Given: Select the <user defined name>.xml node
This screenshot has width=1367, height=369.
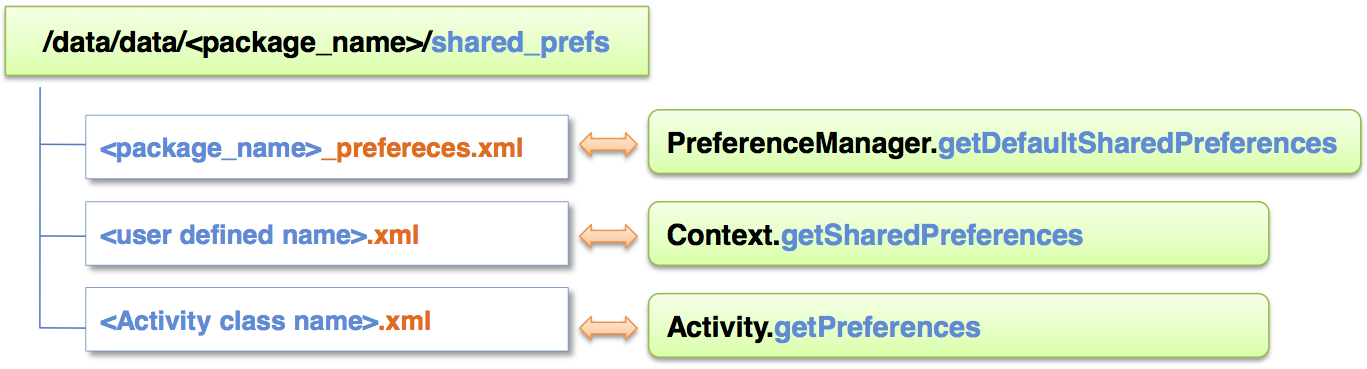Looking at the screenshot, I should pos(327,236).
